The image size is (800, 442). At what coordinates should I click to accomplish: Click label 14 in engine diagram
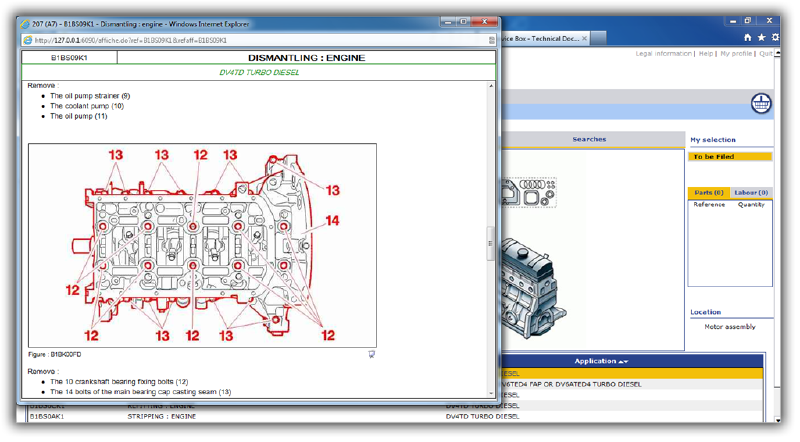pos(332,220)
